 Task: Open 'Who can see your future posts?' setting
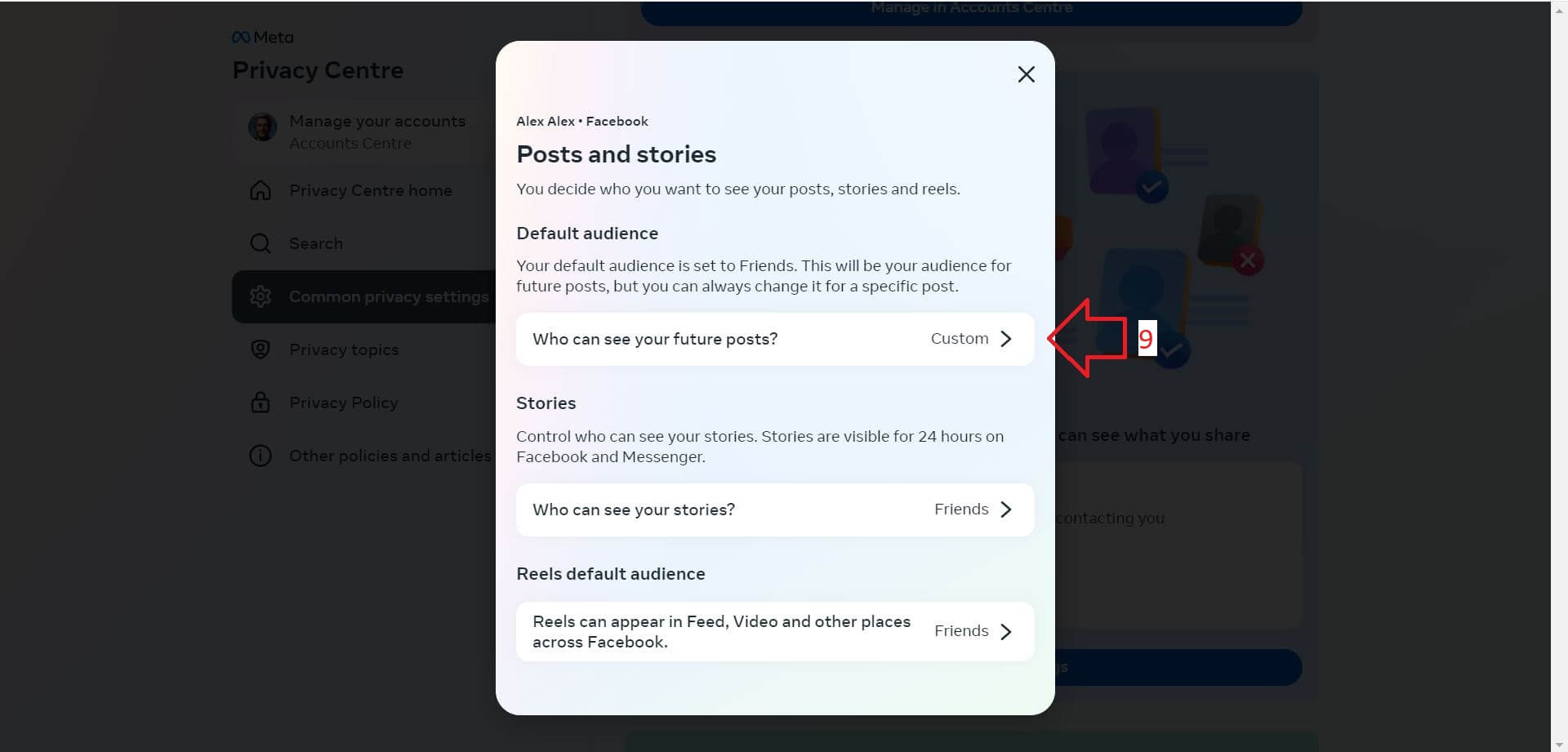(775, 339)
